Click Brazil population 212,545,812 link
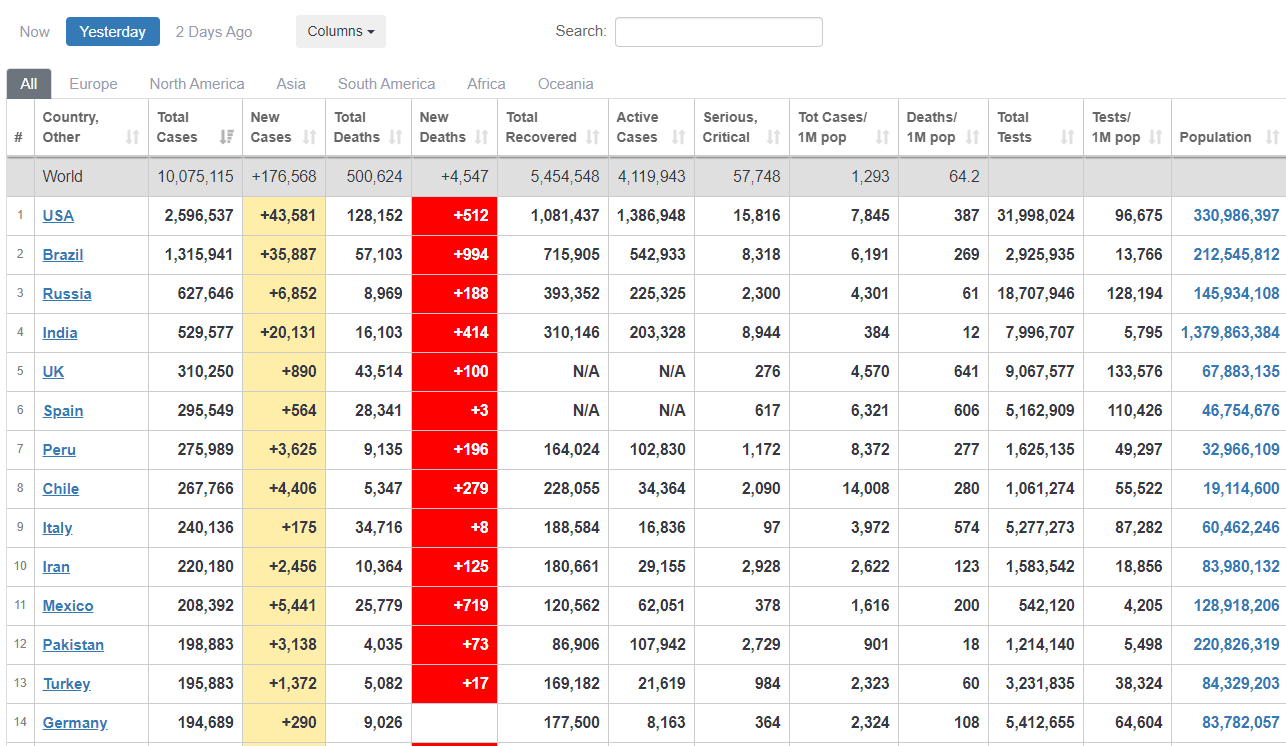Viewport: 1286px width, 746px height. pyautogui.click(x=1236, y=255)
